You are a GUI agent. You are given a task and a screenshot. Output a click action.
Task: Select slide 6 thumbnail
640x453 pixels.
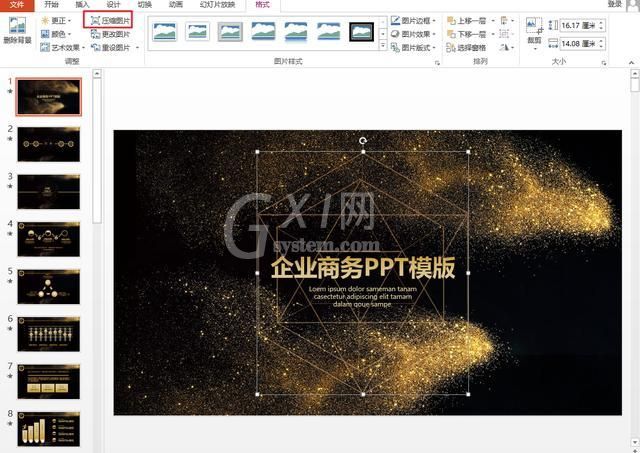tap(49, 334)
